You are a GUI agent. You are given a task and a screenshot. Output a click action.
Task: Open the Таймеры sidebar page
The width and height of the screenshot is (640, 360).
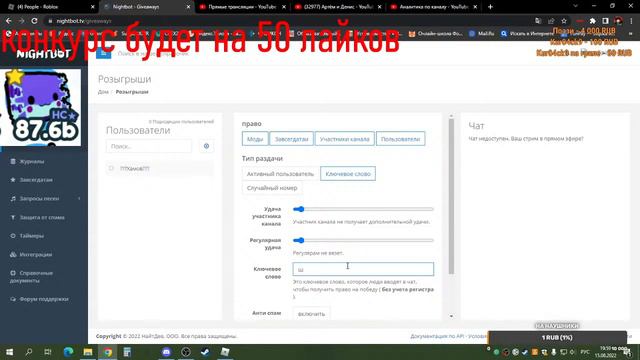(31, 236)
